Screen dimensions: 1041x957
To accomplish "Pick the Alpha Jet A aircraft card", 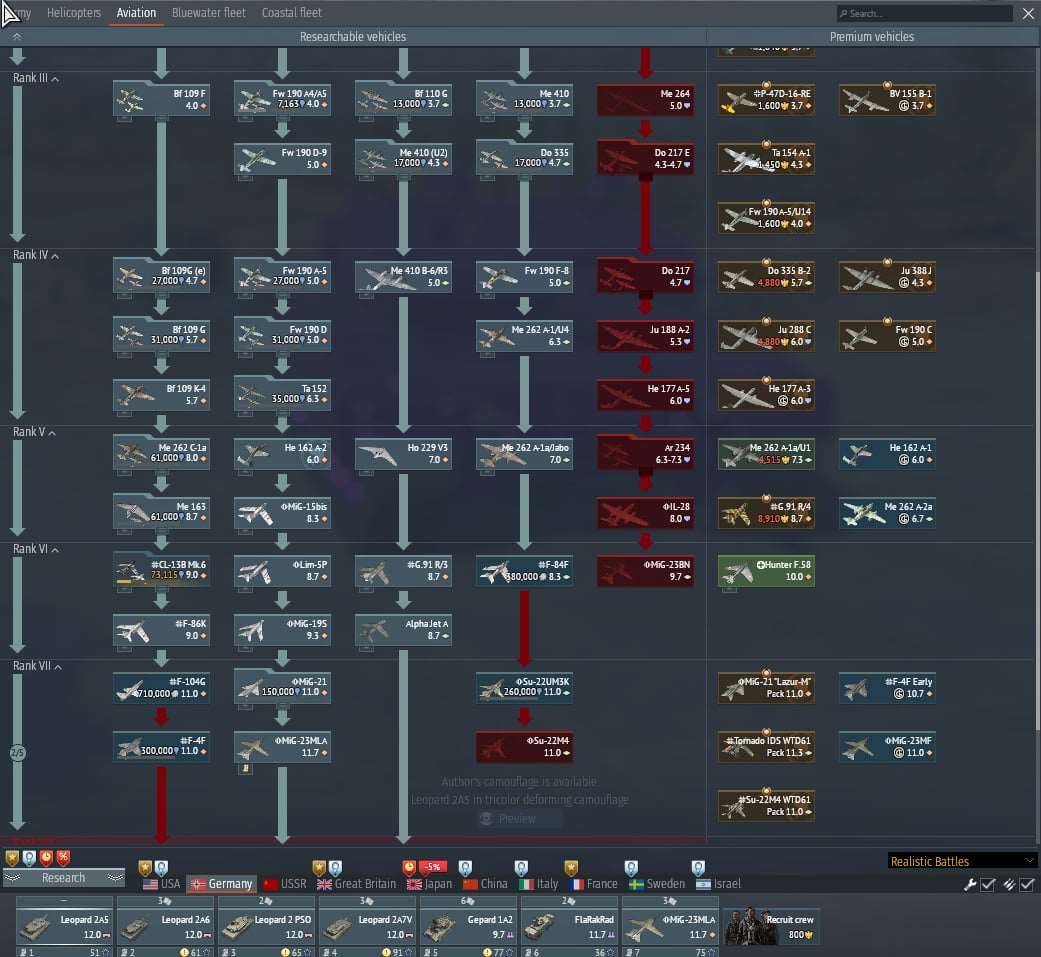I will tap(404, 630).
